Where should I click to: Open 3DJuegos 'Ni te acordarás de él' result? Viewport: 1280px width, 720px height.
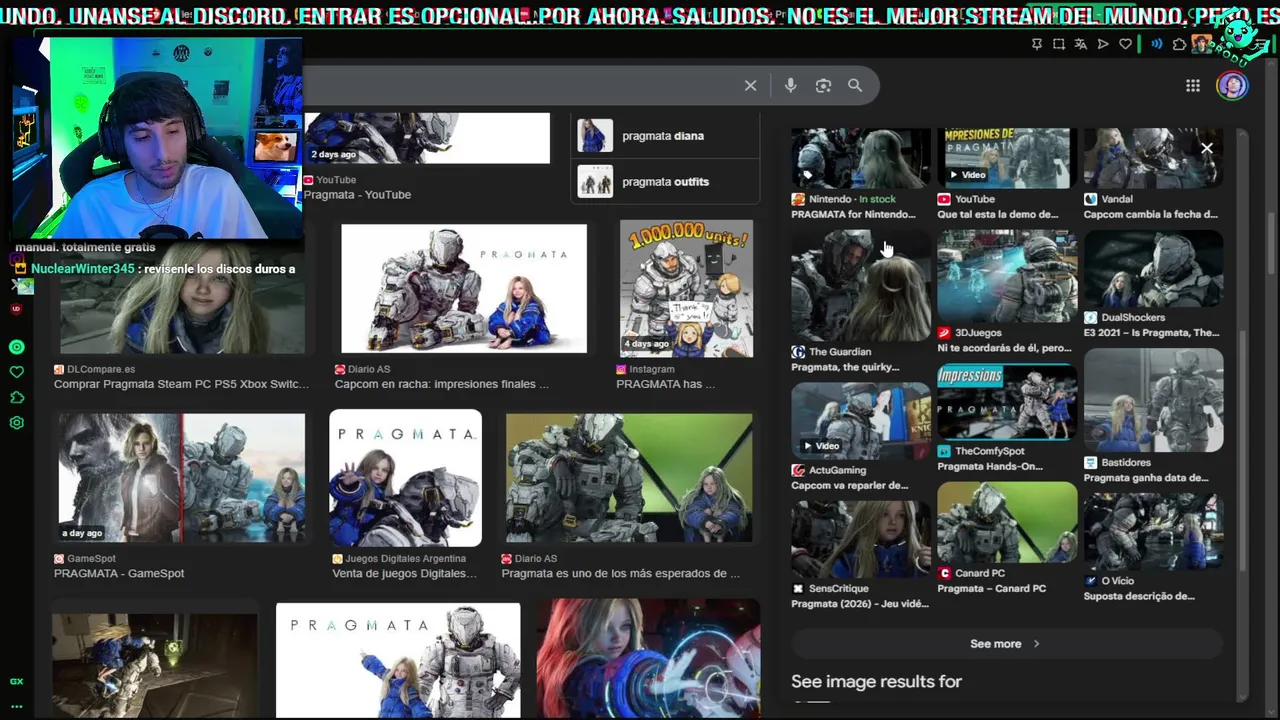pos(1004,348)
